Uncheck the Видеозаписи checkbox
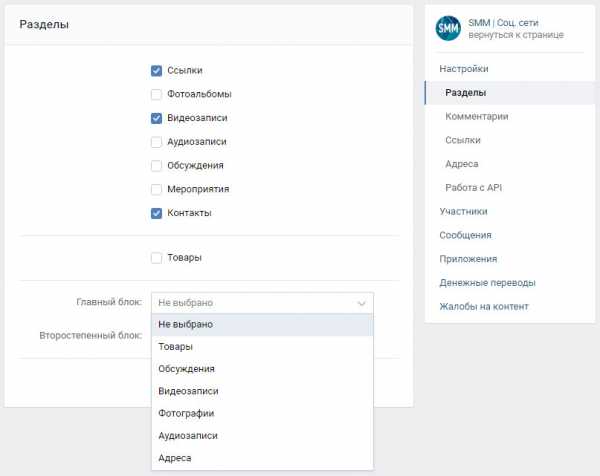The height and width of the screenshot is (476, 600). pos(156,118)
